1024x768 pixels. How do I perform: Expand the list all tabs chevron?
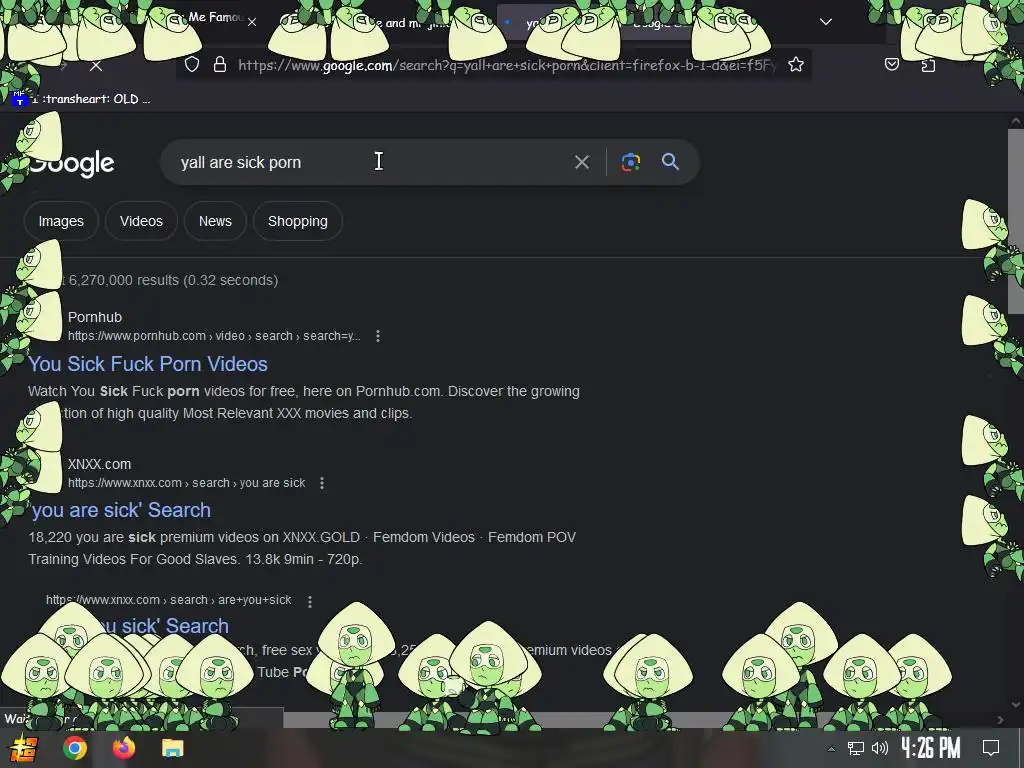pos(826,22)
